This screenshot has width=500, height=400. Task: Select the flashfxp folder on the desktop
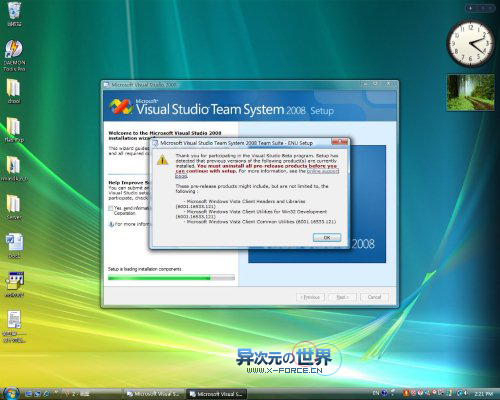(x=14, y=130)
